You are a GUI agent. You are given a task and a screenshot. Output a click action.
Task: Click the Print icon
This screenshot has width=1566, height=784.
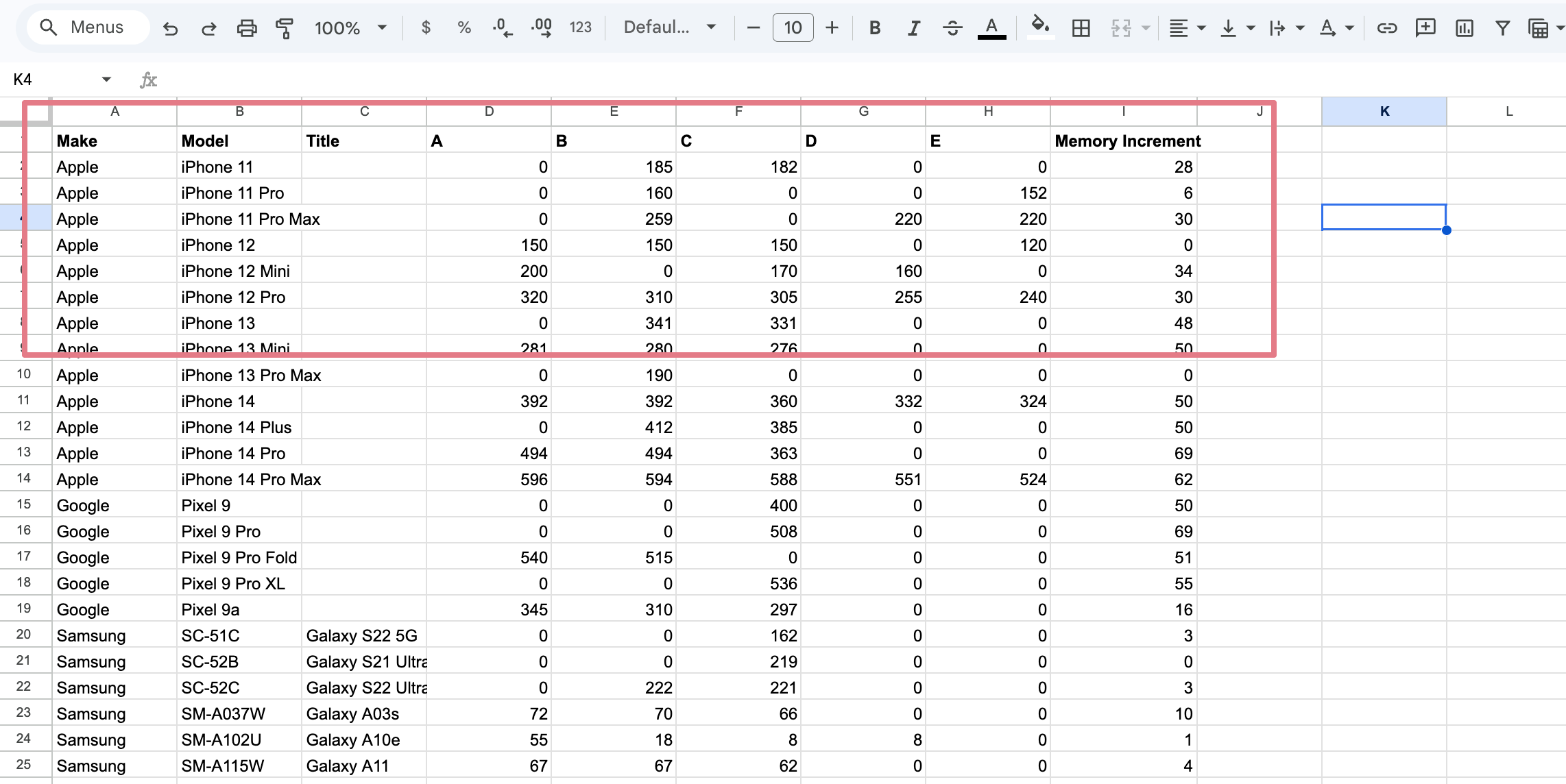tap(247, 28)
